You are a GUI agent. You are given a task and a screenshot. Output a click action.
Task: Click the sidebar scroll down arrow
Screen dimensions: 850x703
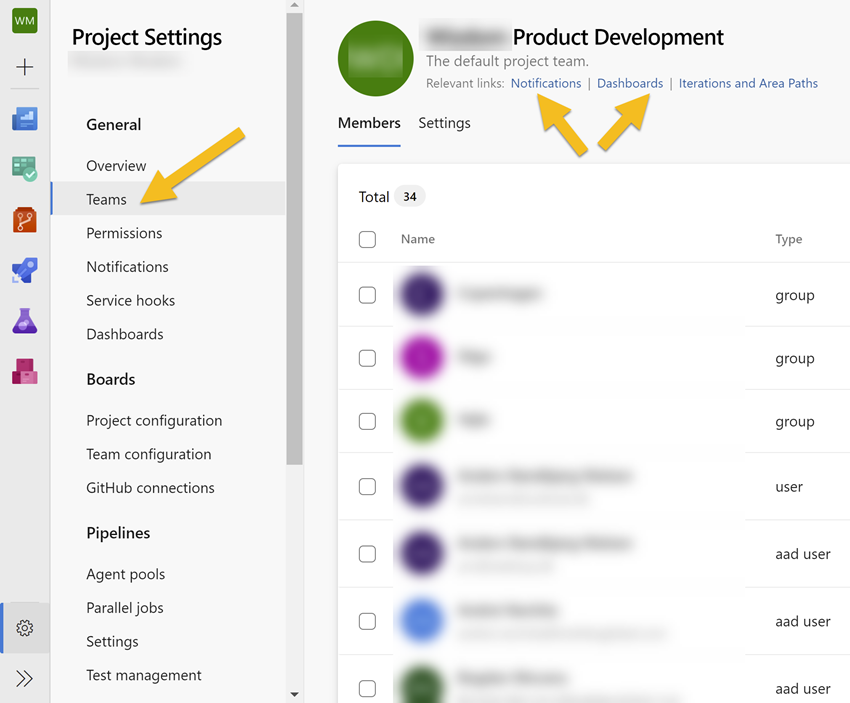click(294, 694)
